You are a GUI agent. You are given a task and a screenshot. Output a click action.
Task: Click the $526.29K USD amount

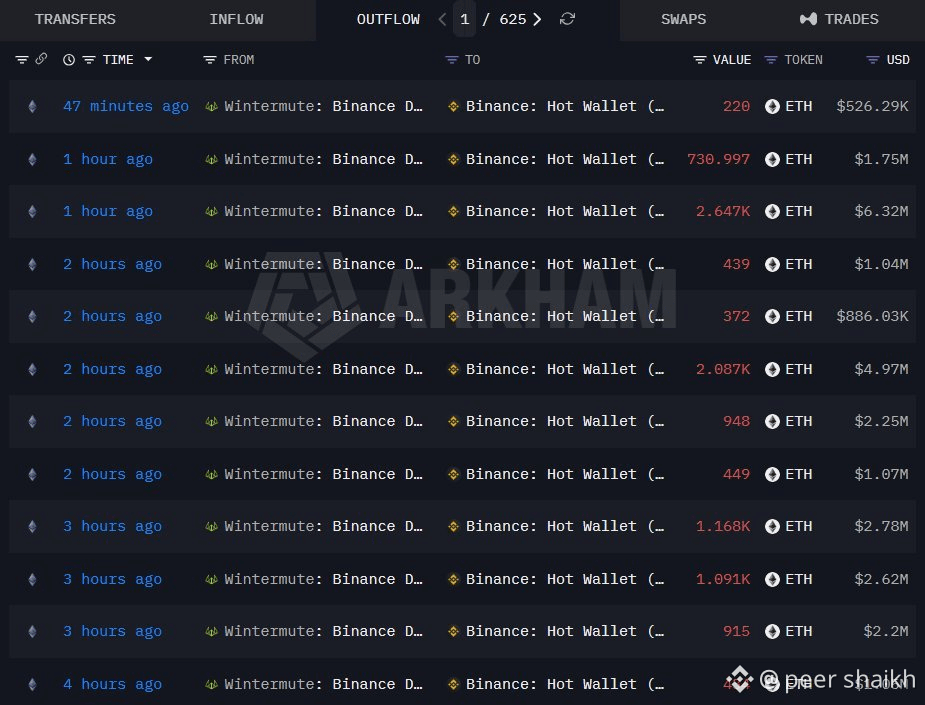pos(872,106)
